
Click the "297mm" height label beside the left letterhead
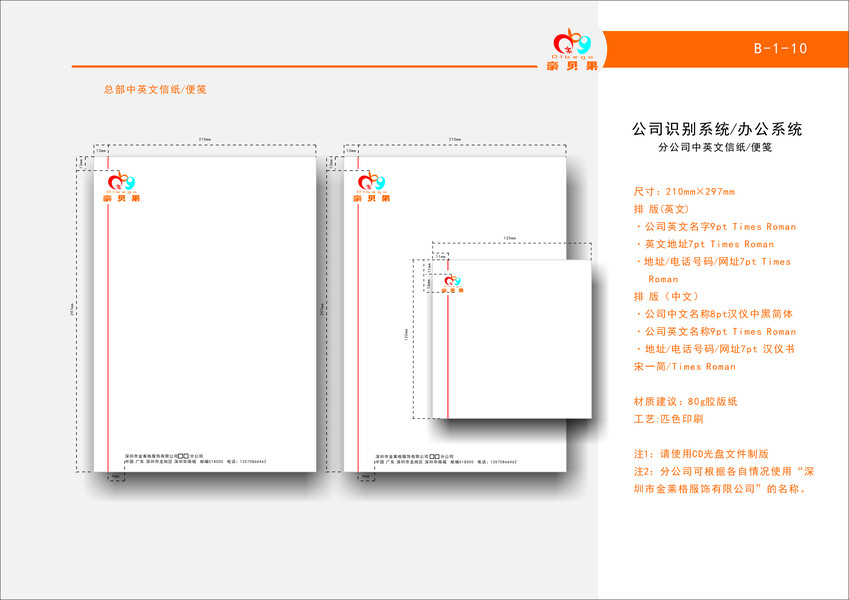pos(72,309)
